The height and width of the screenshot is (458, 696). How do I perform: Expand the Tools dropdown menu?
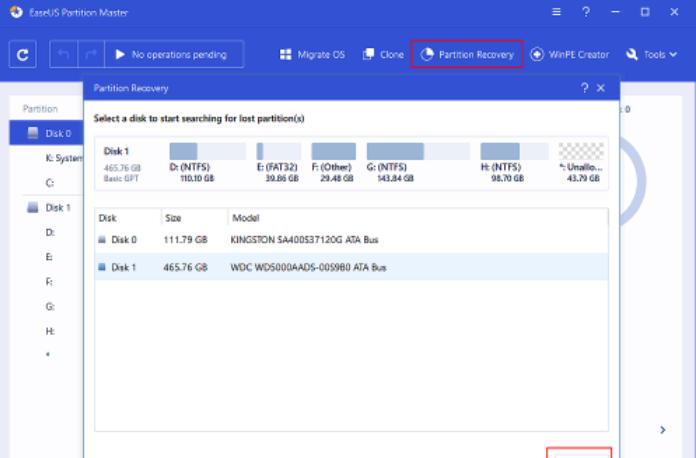click(651, 55)
